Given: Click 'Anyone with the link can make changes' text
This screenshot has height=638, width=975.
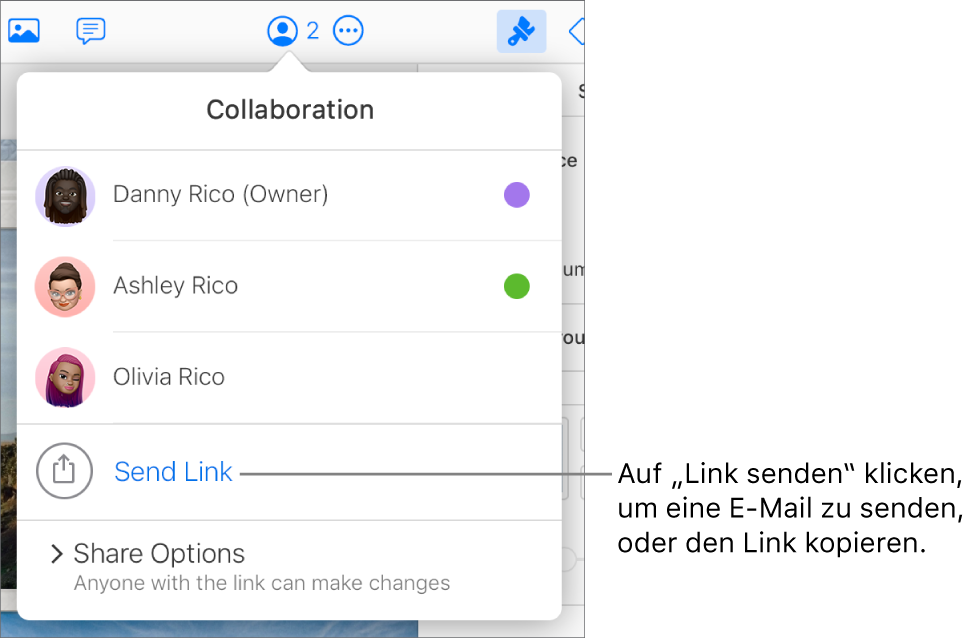Looking at the screenshot, I should [262, 583].
